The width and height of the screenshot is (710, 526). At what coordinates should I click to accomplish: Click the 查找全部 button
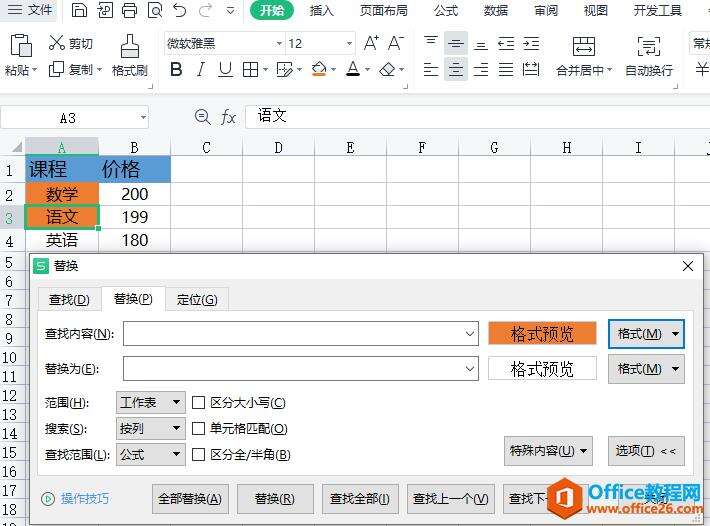pyautogui.click(x=360, y=499)
